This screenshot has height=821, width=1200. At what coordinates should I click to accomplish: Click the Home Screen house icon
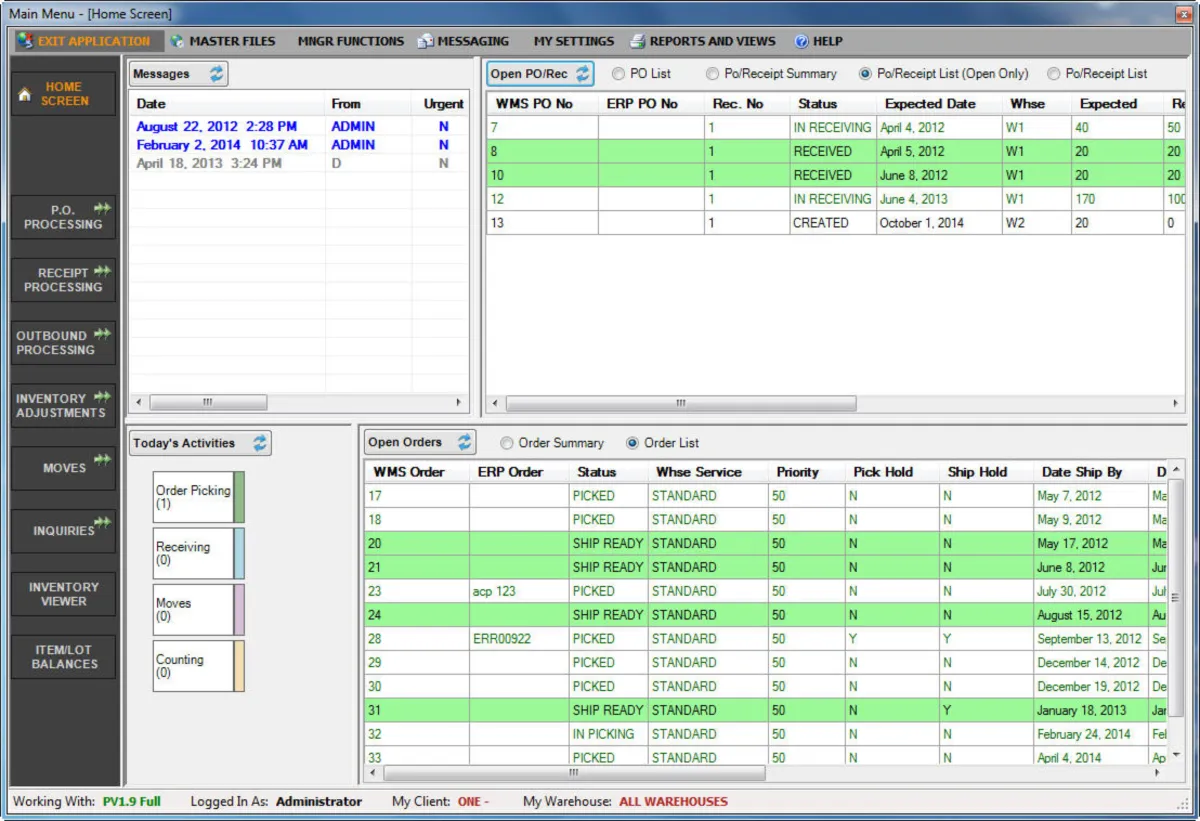[x=26, y=95]
